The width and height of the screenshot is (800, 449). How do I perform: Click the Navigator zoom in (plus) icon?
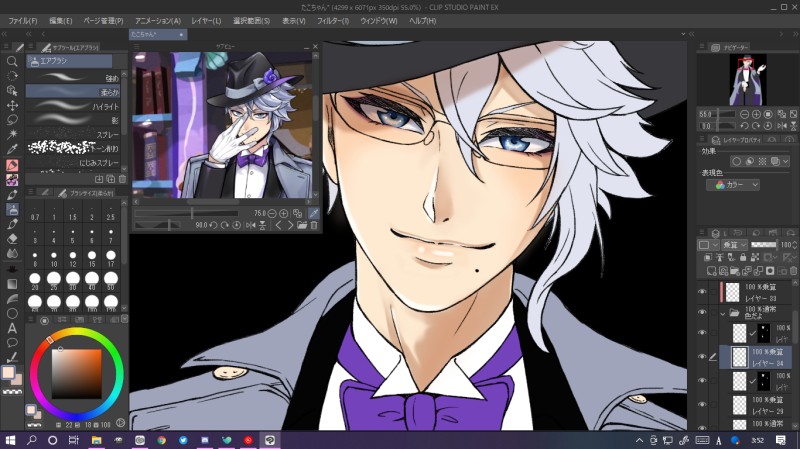click(x=756, y=114)
